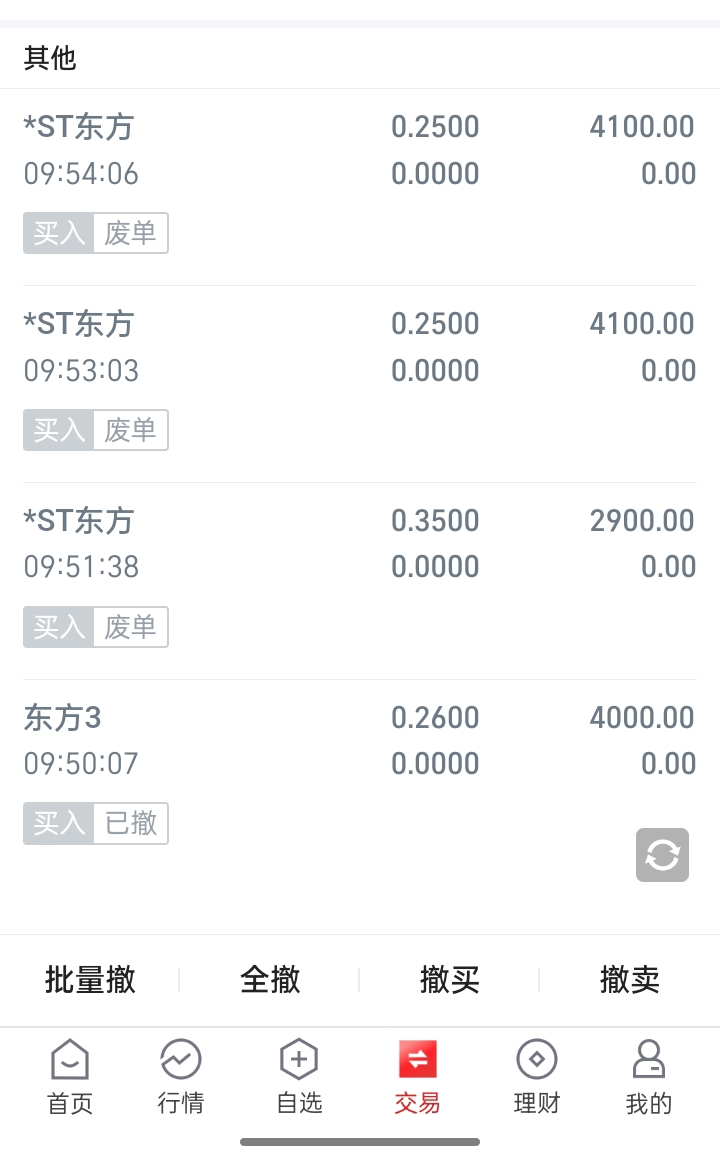
Task: Select *ST东方 order at 09:51:38
Action: (360, 581)
